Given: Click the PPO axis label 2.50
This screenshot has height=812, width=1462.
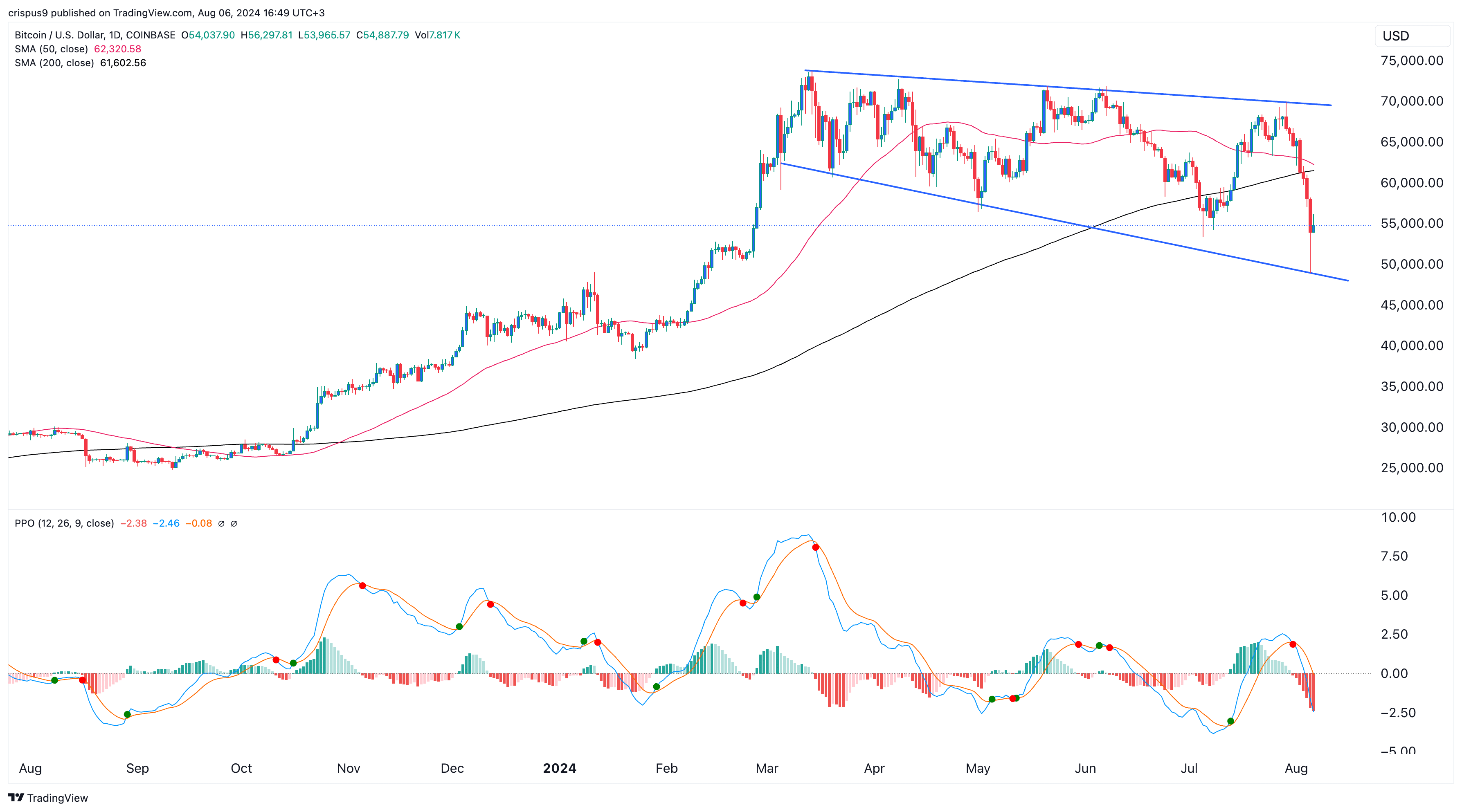Looking at the screenshot, I should point(1395,635).
